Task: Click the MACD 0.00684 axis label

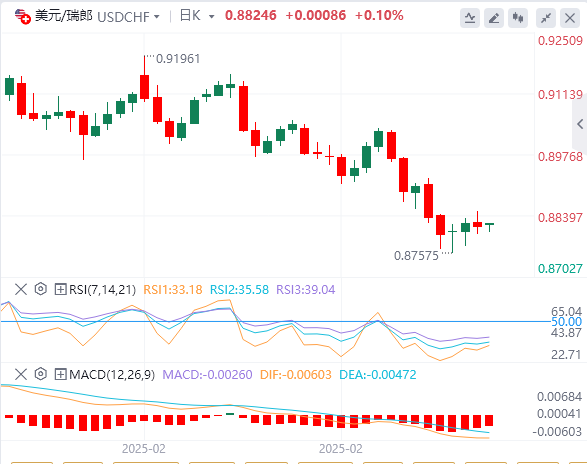Action: [x=559, y=397]
